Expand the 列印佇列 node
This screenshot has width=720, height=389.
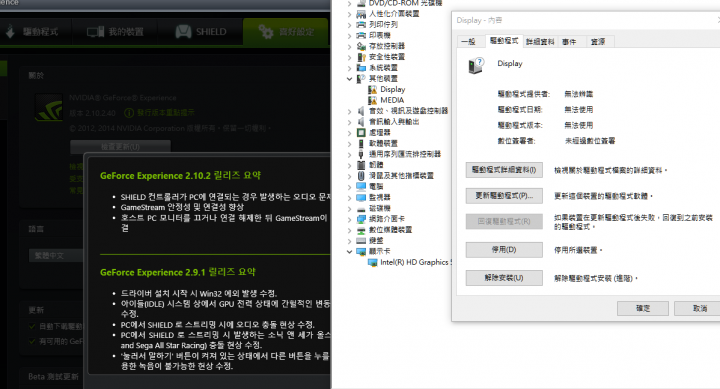click(349, 25)
